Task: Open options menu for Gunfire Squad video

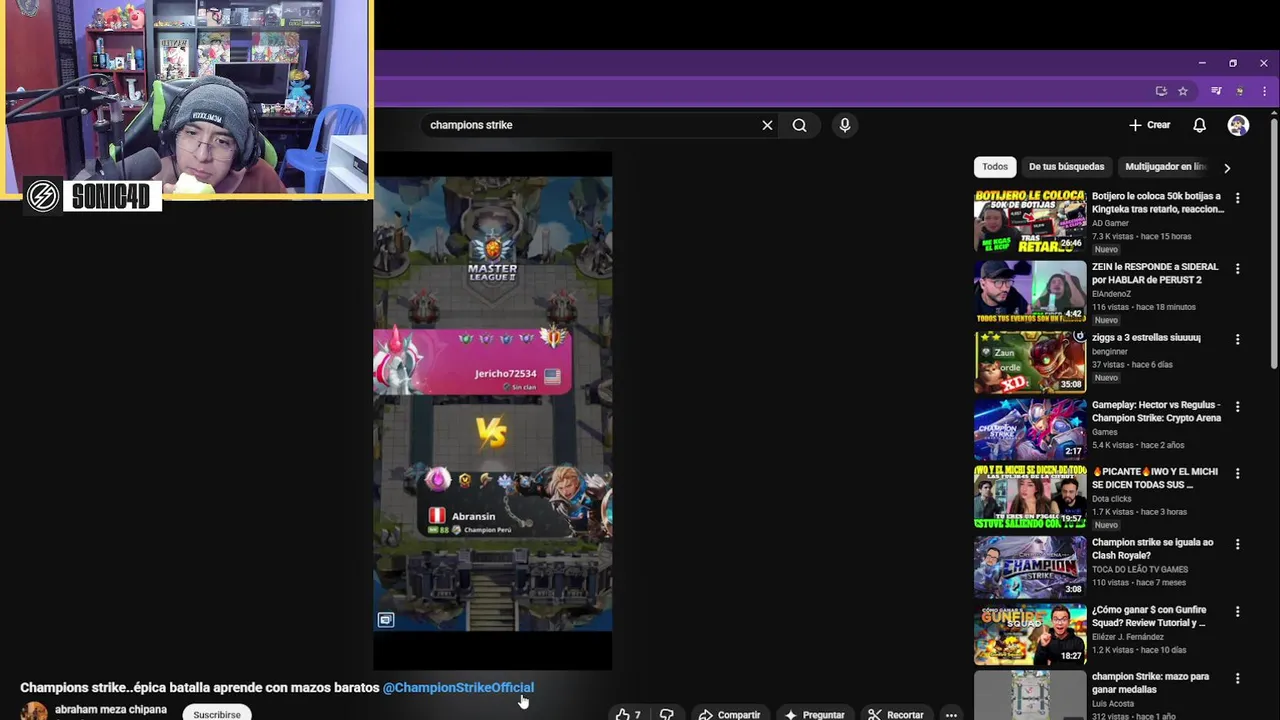Action: pyautogui.click(x=1237, y=612)
